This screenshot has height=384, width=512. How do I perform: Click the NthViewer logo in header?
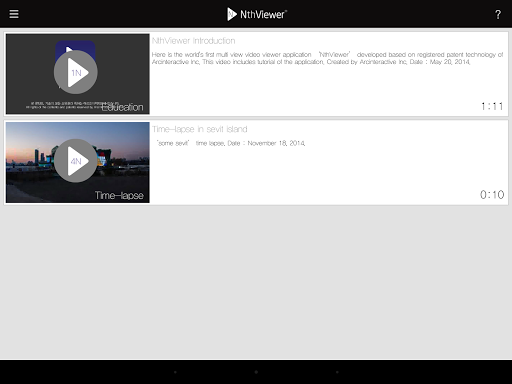(x=257, y=14)
